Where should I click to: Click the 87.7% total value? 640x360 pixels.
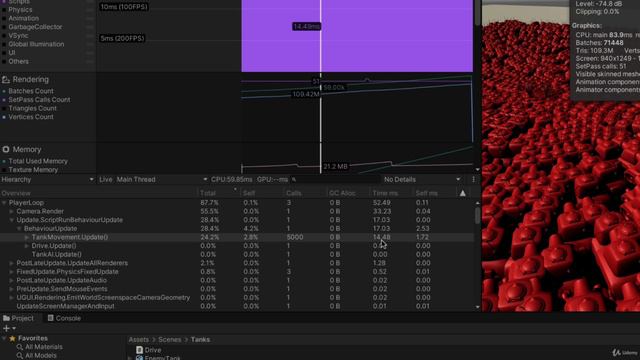coord(209,203)
